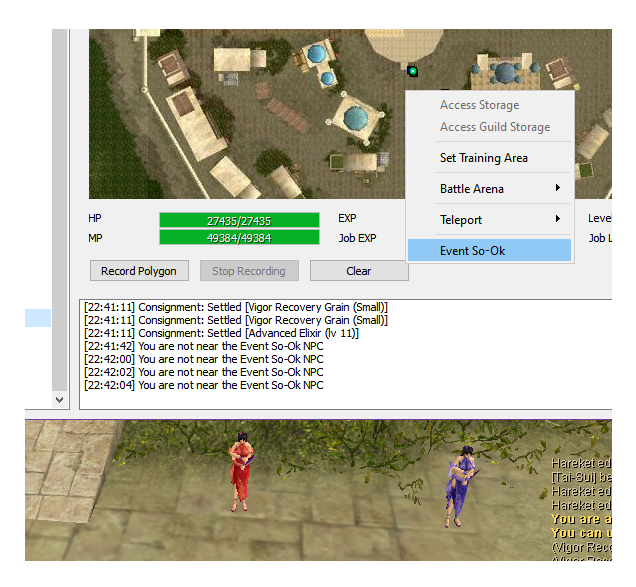The height and width of the screenshot is (587, 636).
Task: Select Set Training Area in the context menu
Action: pyautogui.click(x=489, y=158)
